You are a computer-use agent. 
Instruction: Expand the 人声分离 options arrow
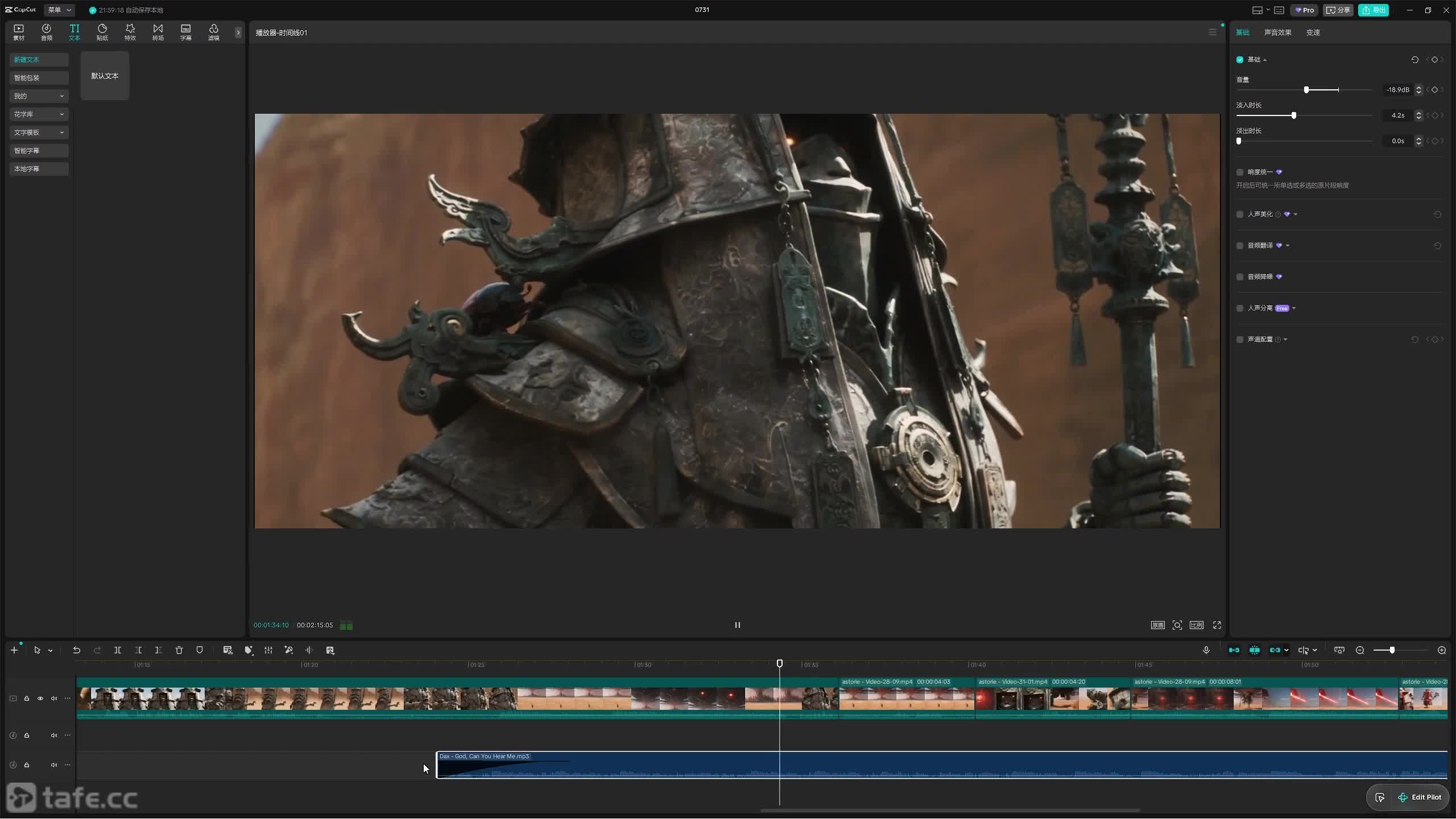[x=1294, y=308]
